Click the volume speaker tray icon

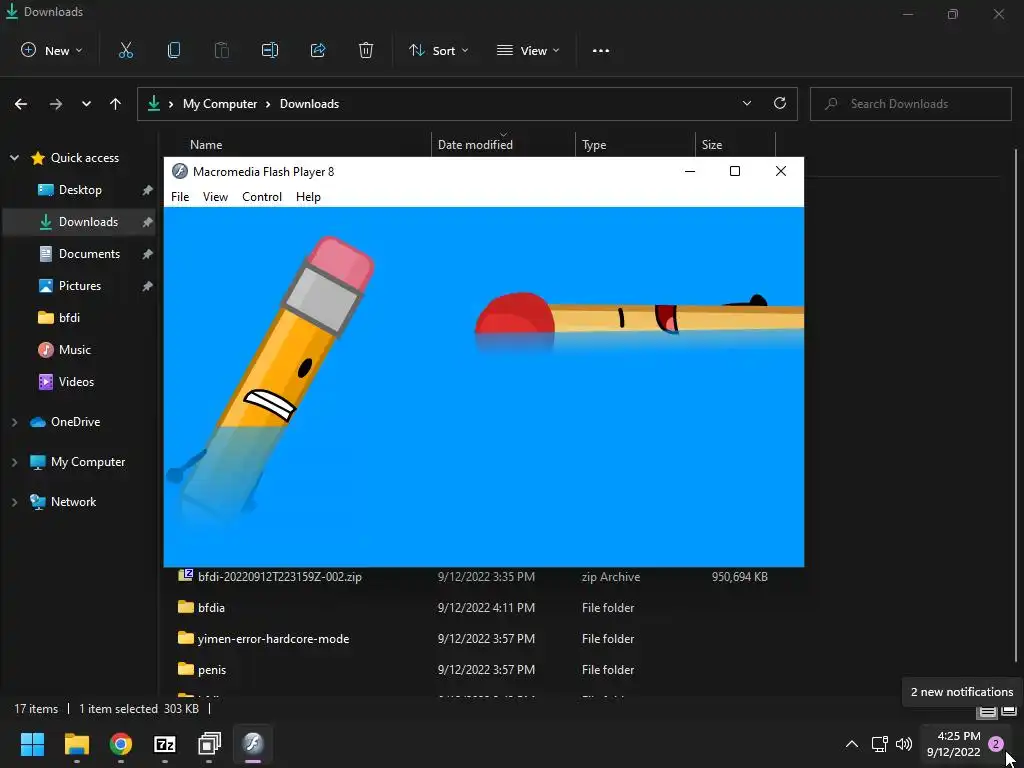click(904, 744)
